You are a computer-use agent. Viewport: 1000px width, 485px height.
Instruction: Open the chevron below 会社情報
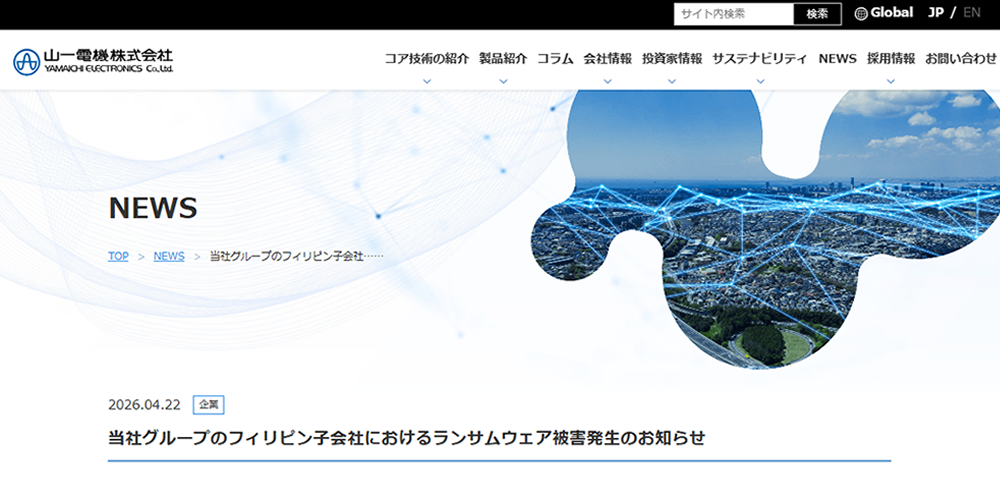click(608, 81)
